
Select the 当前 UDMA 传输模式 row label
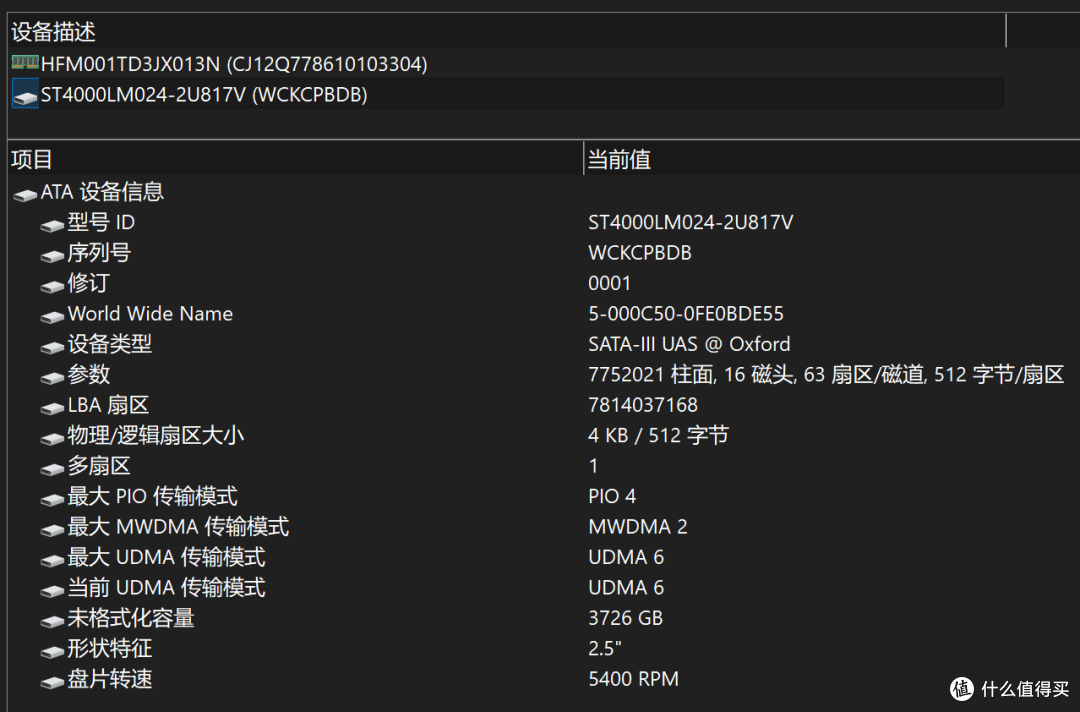(x=166, y=587)
